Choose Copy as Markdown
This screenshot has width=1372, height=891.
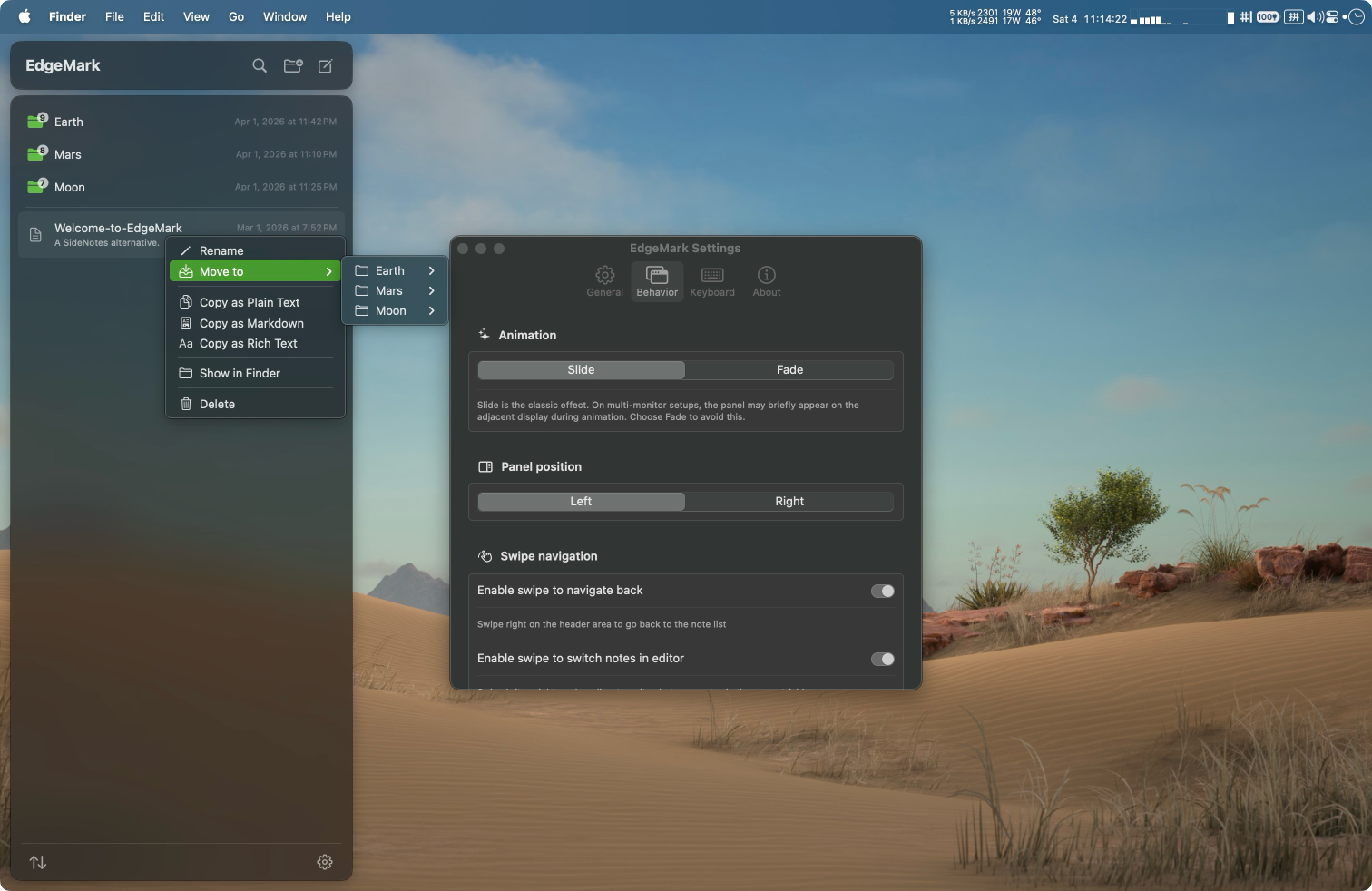[x=255, y=323]
